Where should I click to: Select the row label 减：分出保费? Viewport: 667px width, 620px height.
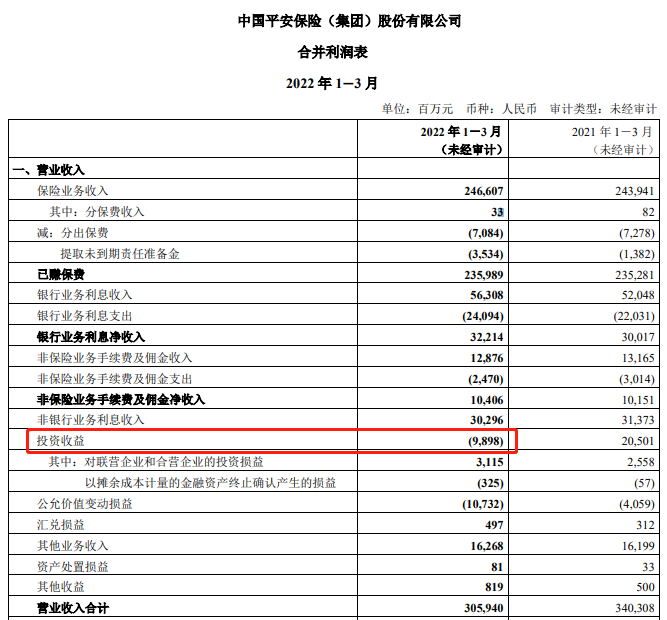pyautogui.click(x=73, y=233)
